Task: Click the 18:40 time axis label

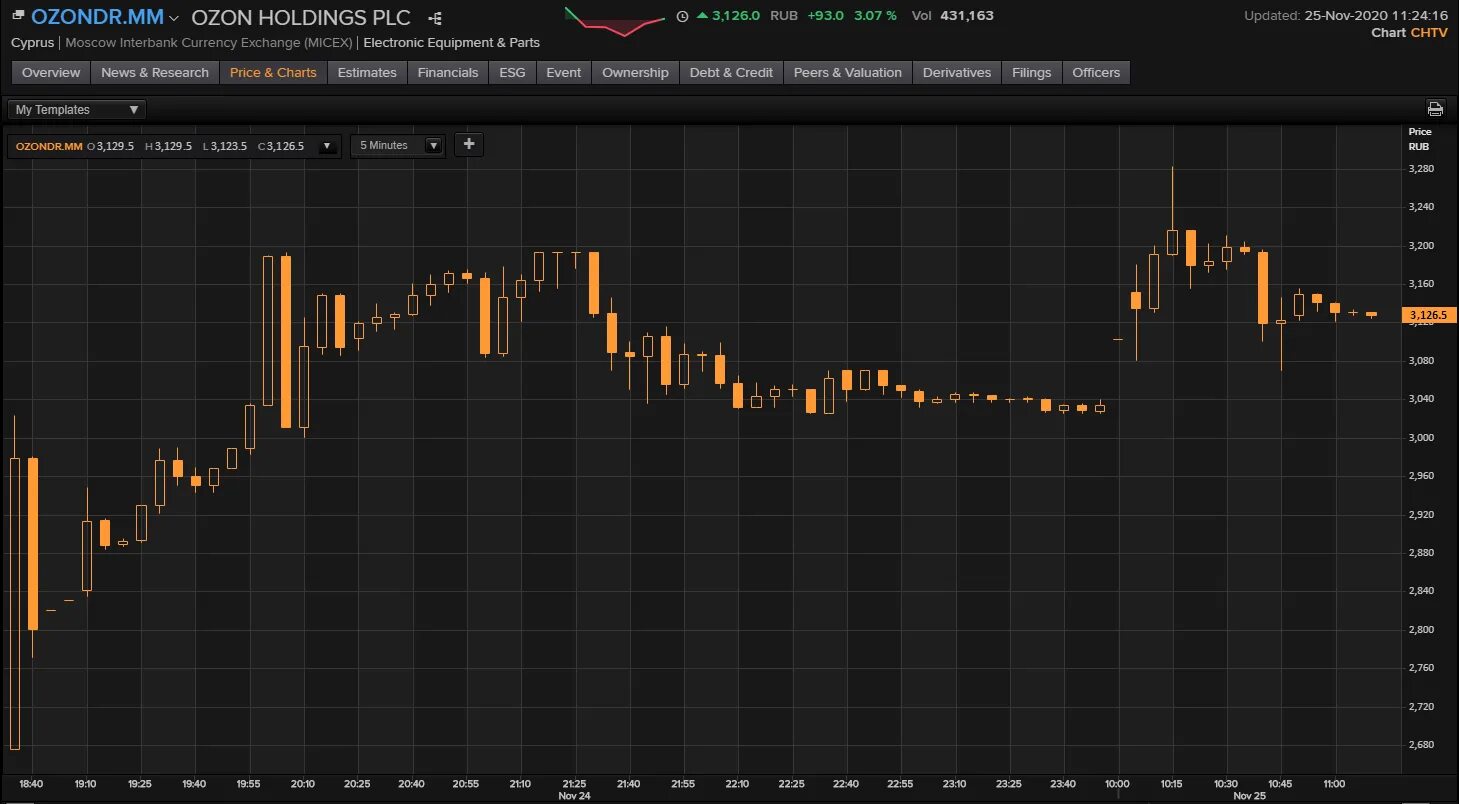Action: pos(31,784)
